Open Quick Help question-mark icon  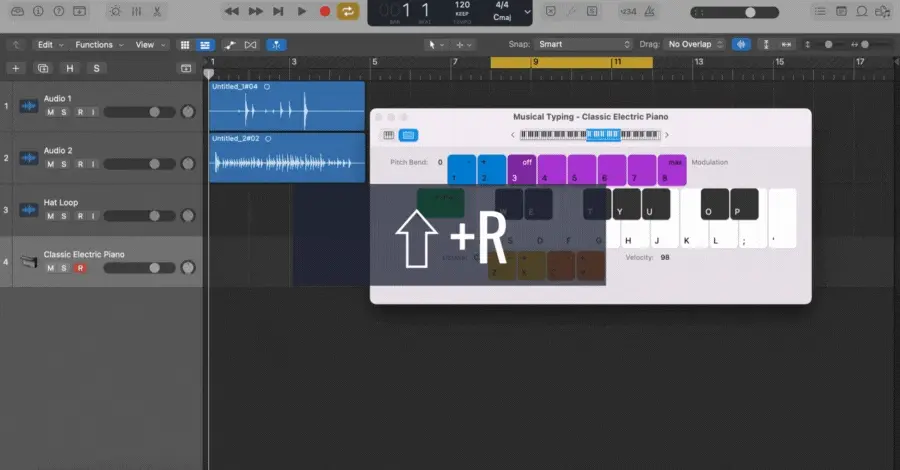(x=59, y=11)
